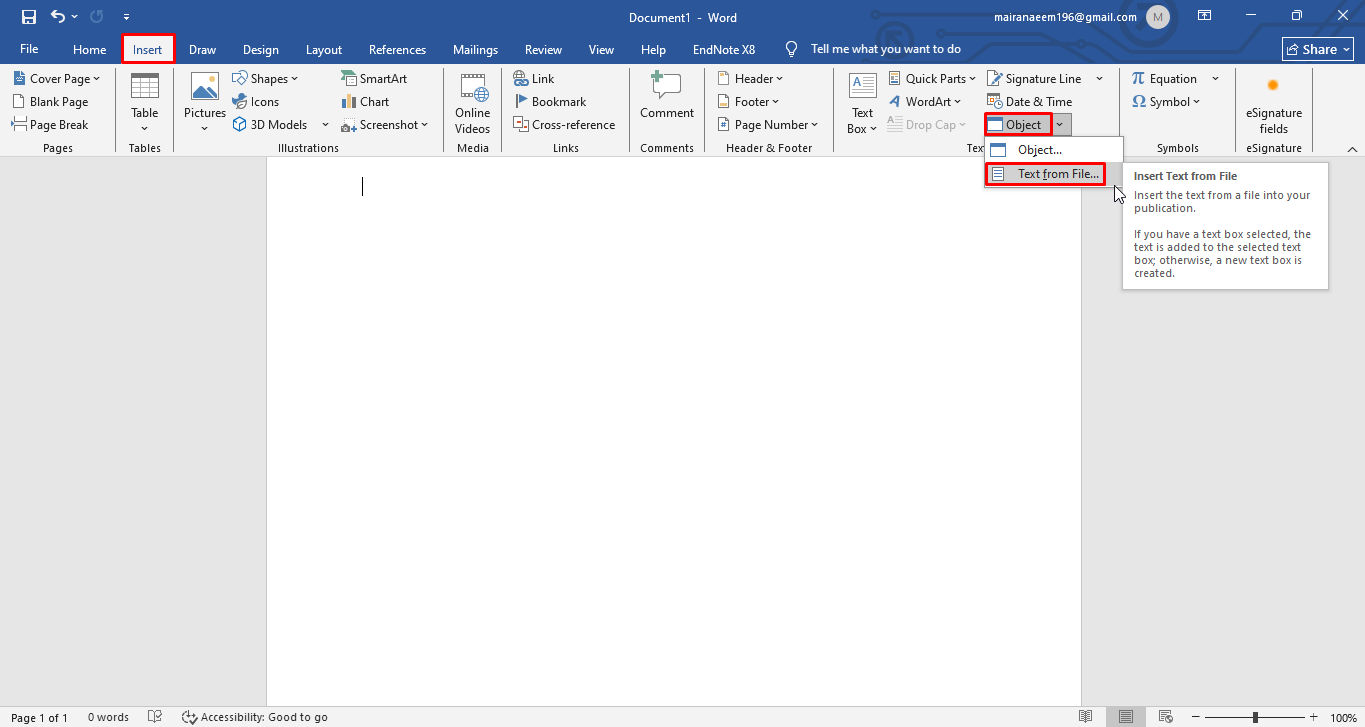Insert a Page Break
The height and width of the screenshot is (727, 1365).
pos(51,125)
